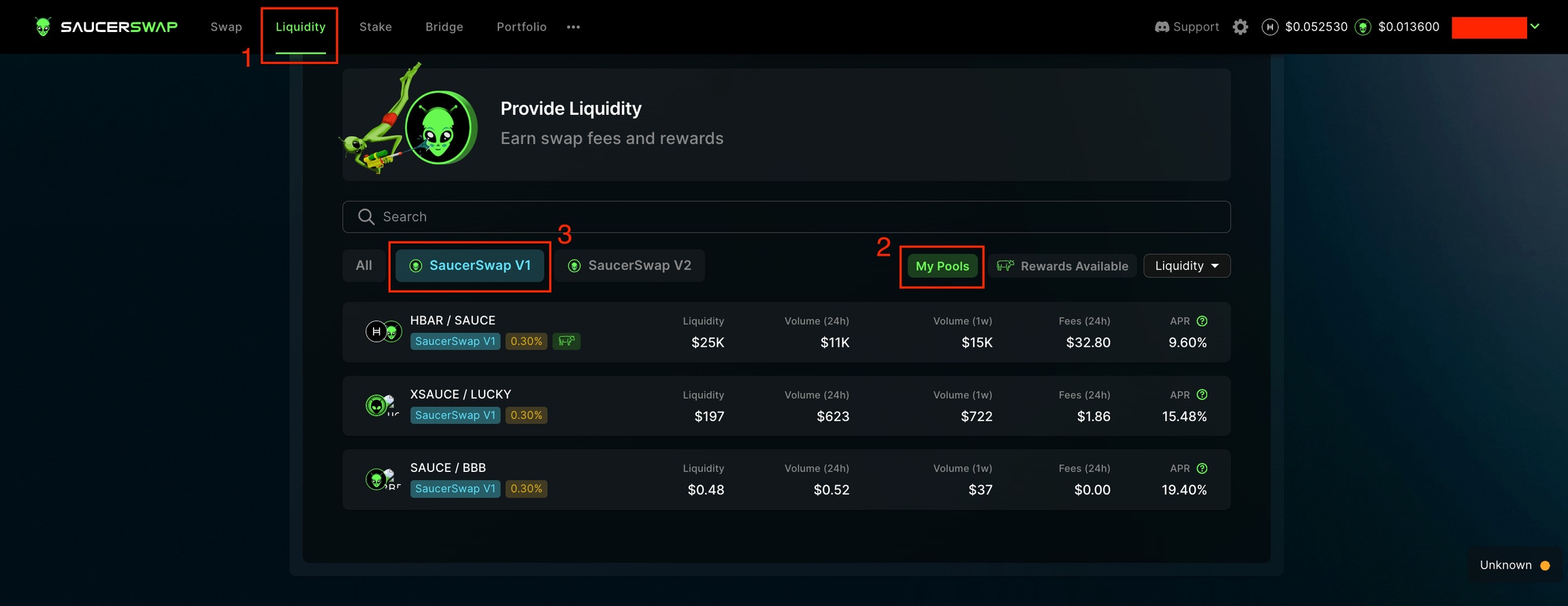Filter by SaucerSwap V1
Screen dimensions: 1568x606
click(470, 265)
